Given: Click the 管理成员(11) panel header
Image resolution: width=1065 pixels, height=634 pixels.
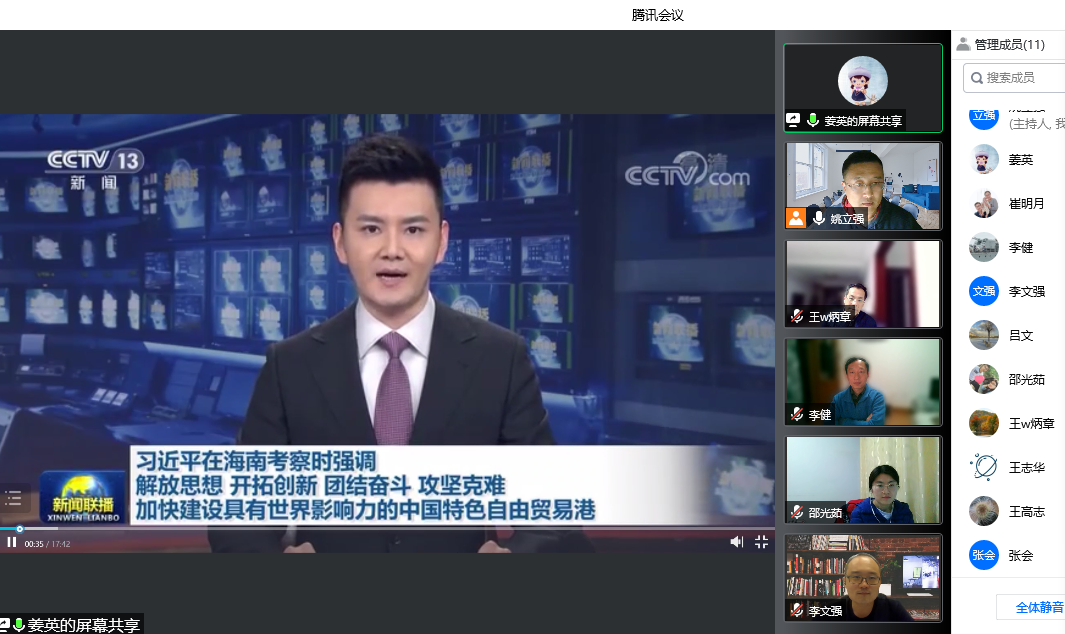Looking at the screenshot, I should [x=1008, y=44].
